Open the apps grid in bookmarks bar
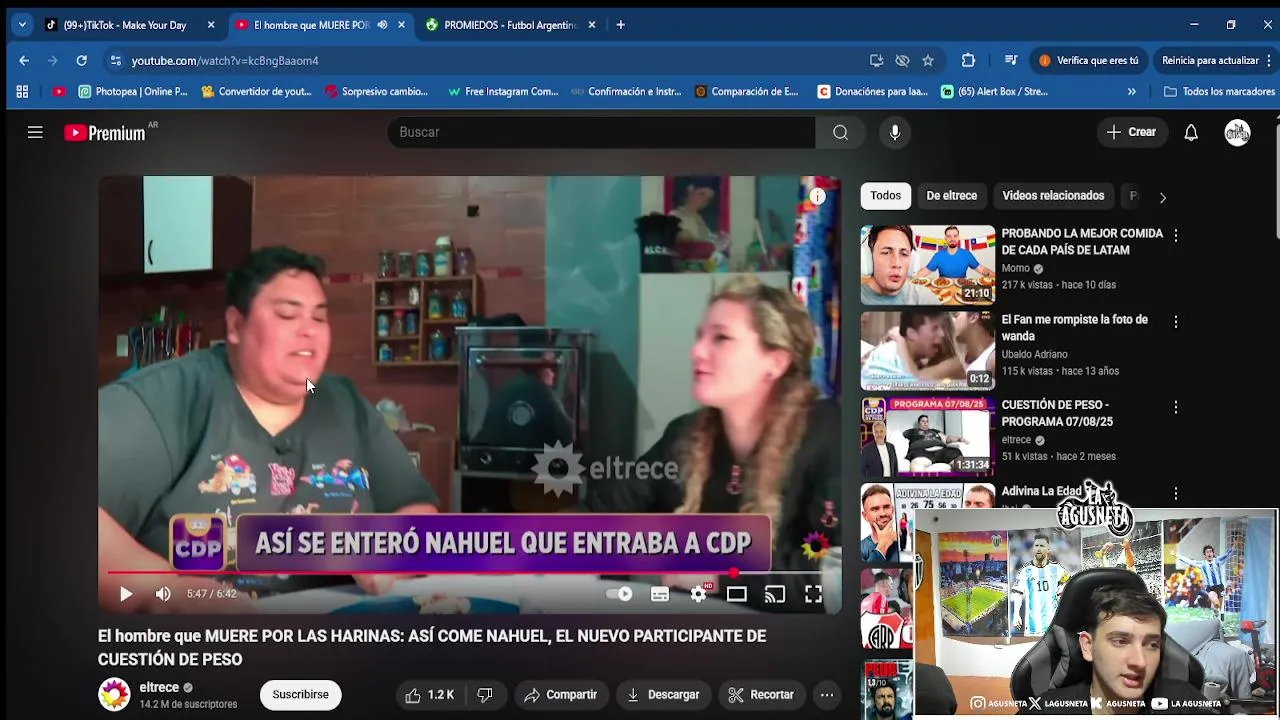1280x720 pixels. pos(22,91)
